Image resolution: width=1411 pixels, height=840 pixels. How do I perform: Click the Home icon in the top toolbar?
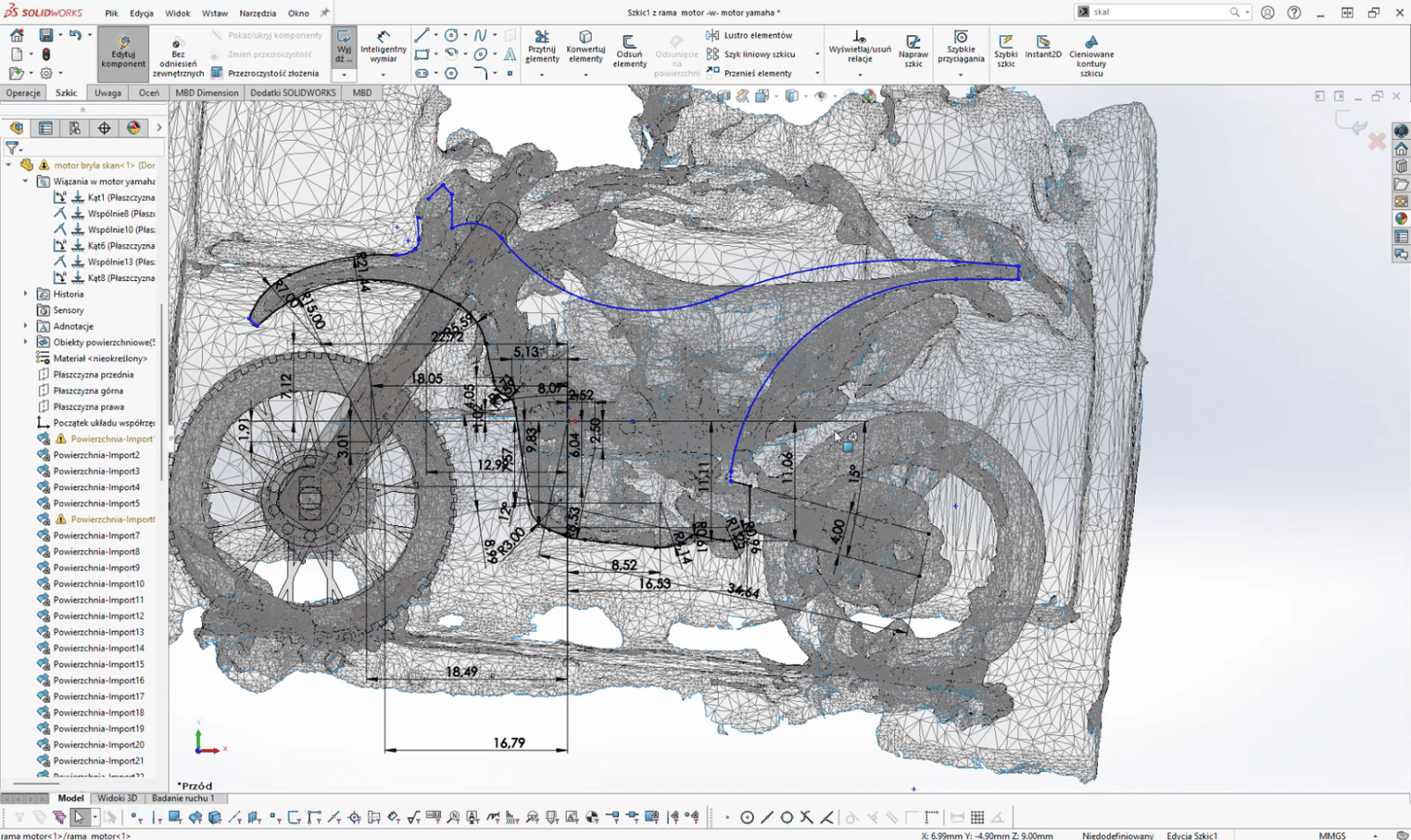coord(17,35)
